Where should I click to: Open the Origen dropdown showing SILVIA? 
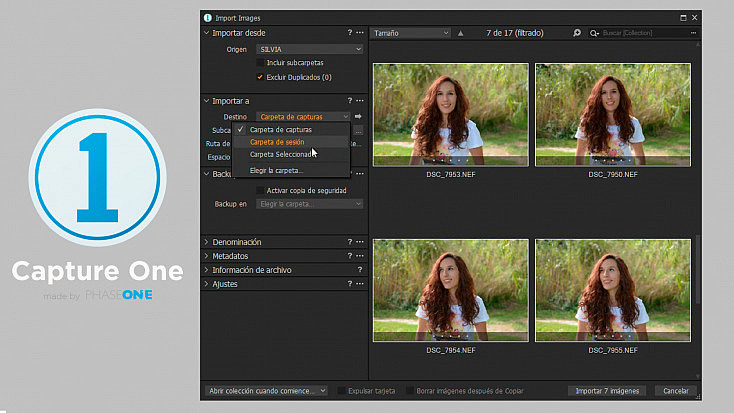tap(309, 49)
